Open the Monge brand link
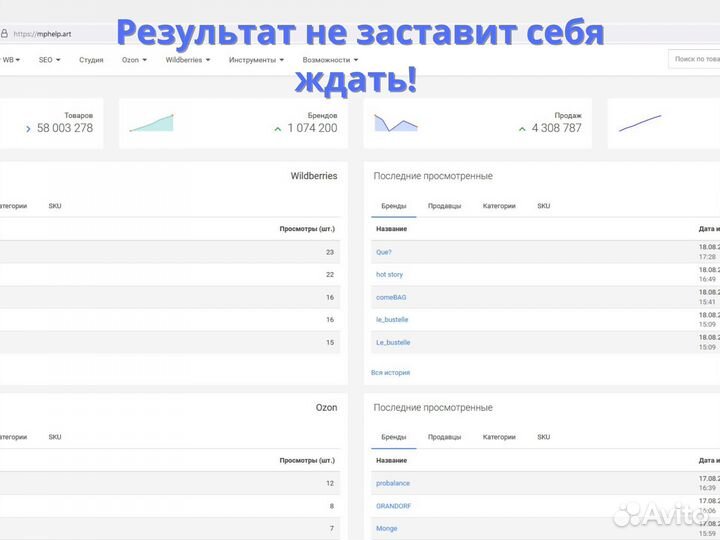The width and height of the screenshot is (720, 540). [x=386, y=529]
